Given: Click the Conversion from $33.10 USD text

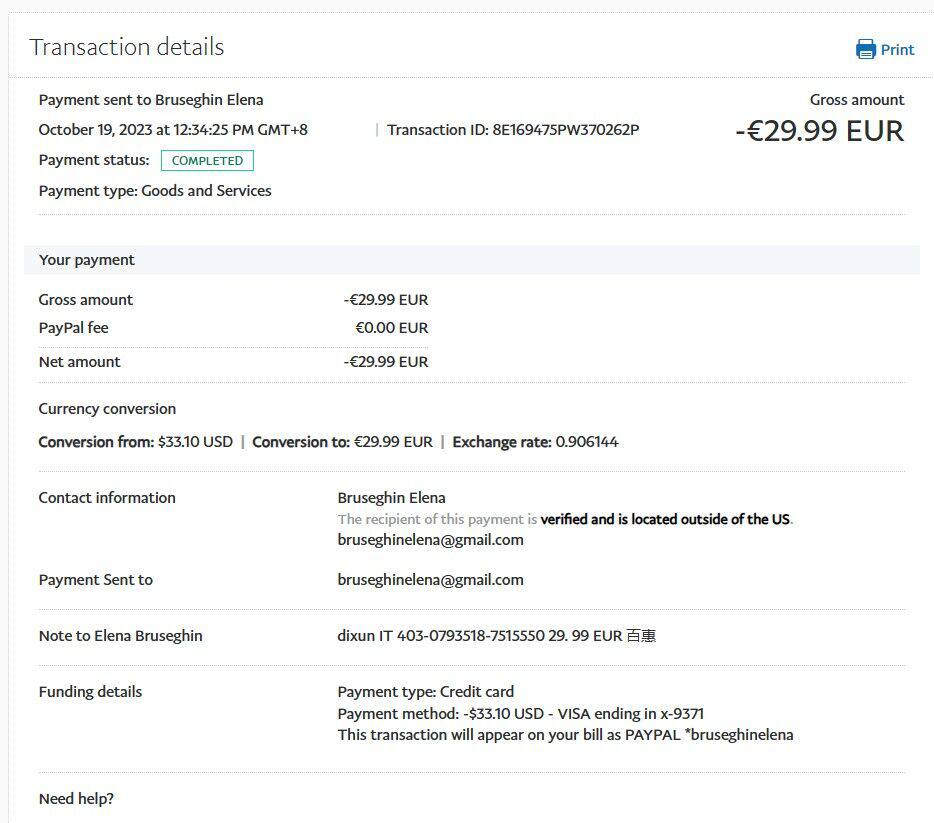Looking at the screenshot, I should [x=135, y=442].
